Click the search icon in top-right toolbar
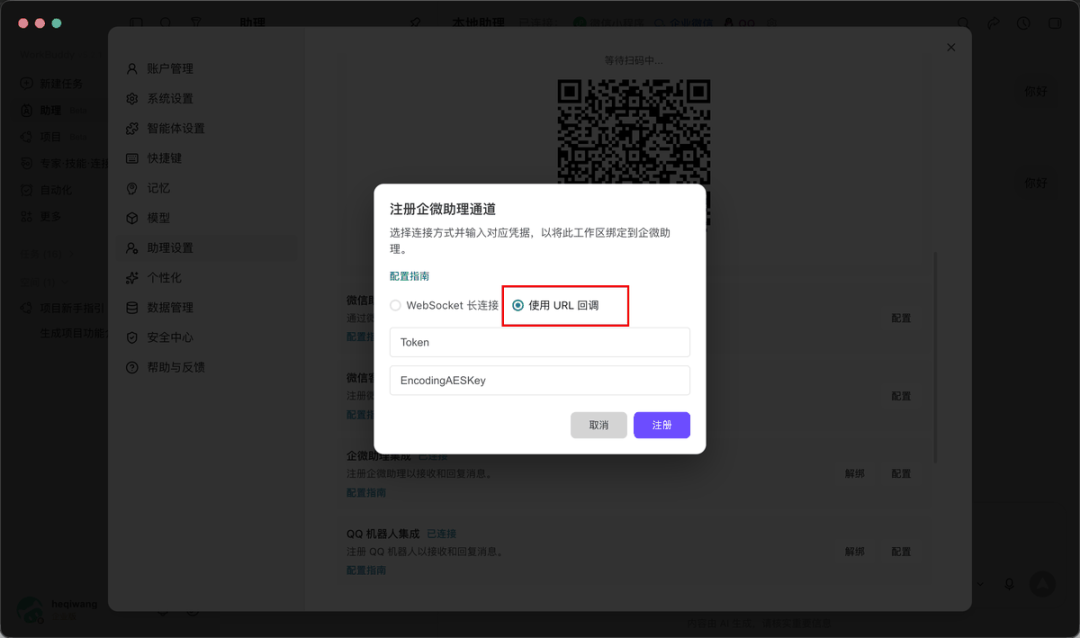Screen dimensions: 1080x638 964,23
